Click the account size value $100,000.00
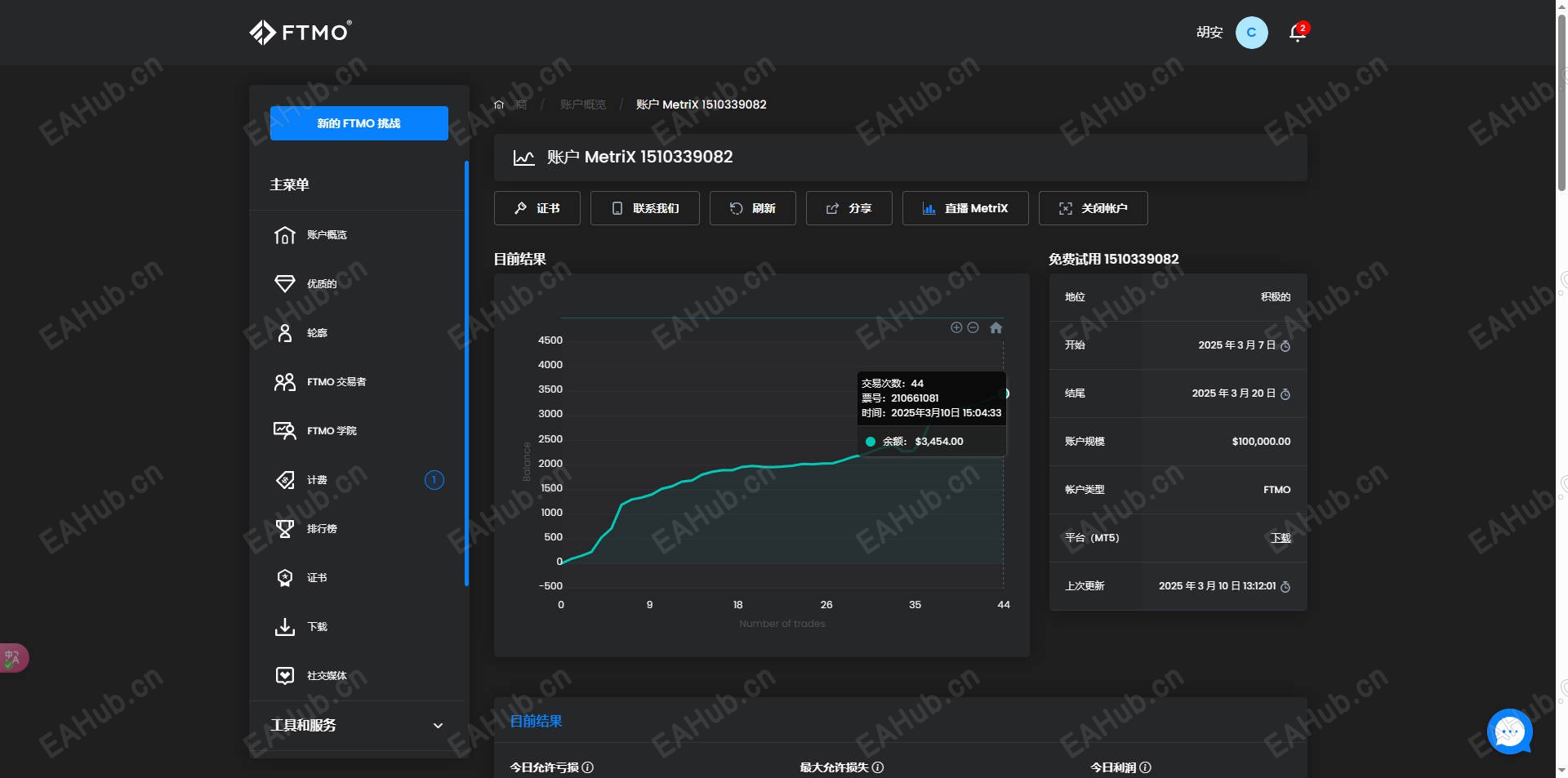Viewport: 1568px width, 778px height. pyautogui.click(x=1261, y=442)
